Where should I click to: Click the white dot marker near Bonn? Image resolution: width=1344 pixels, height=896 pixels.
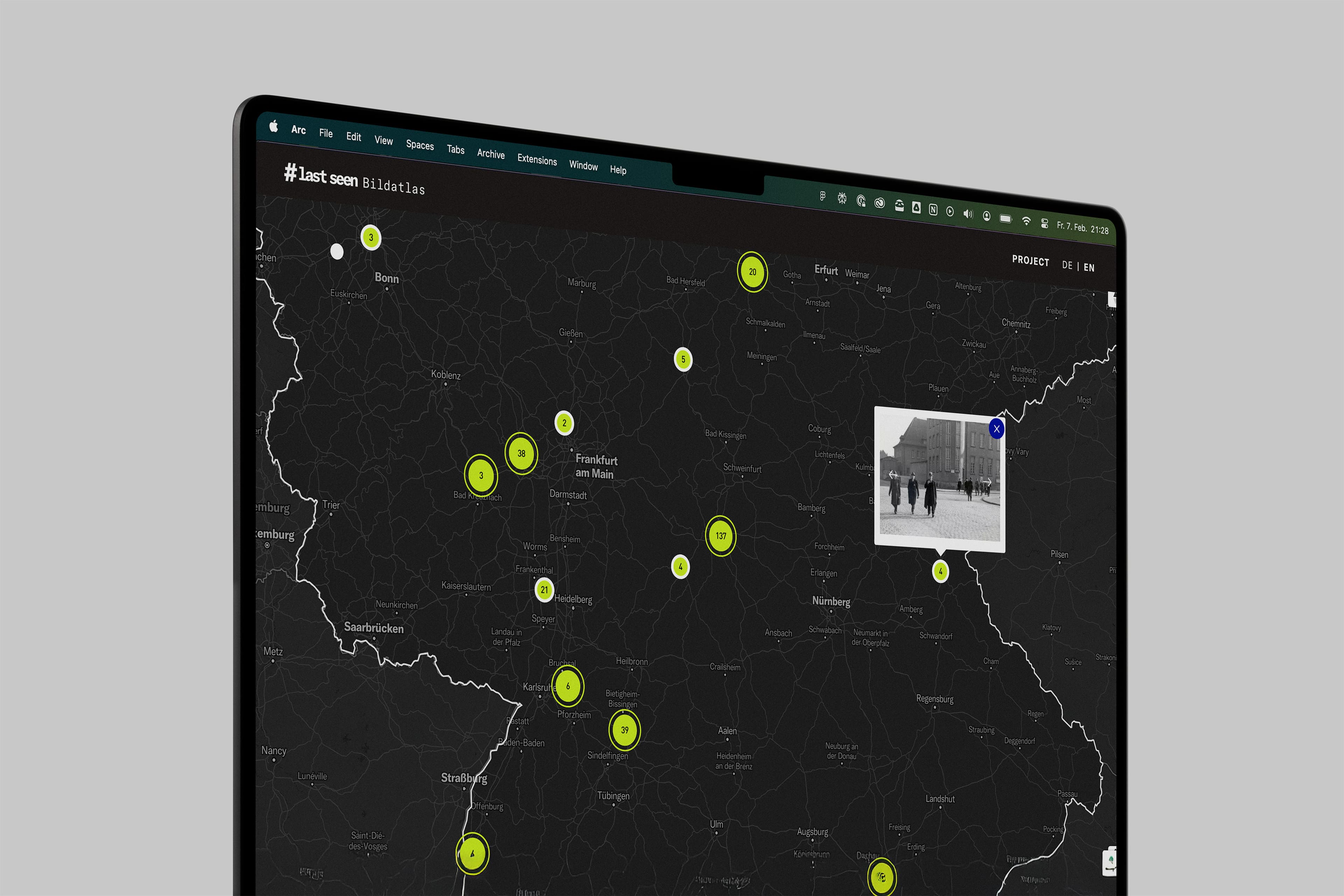click(x=337, y=251)
